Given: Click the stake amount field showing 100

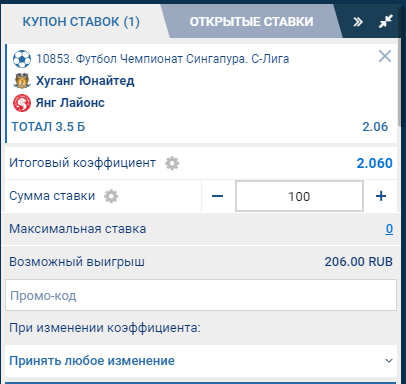Looking at the screenshot, I should tap(299, 196).
